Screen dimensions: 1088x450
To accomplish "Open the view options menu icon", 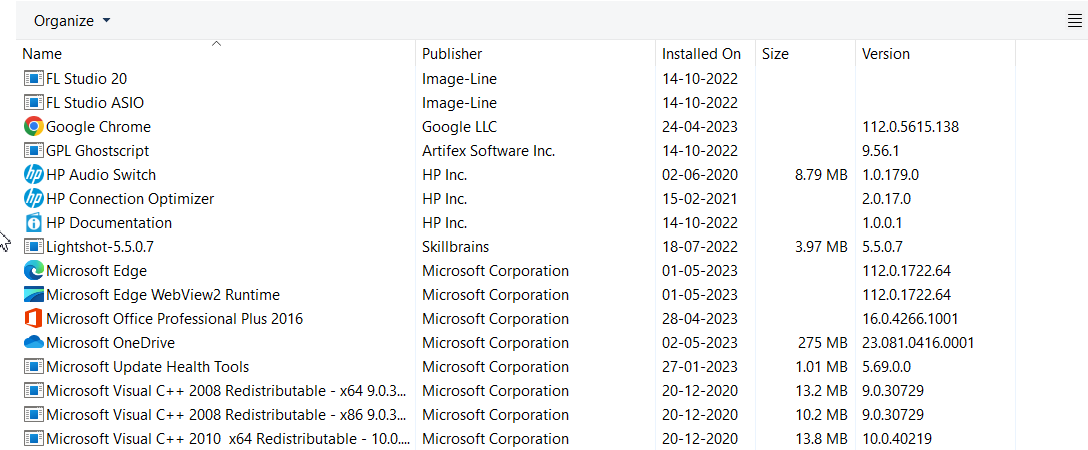I will 1074,21.
